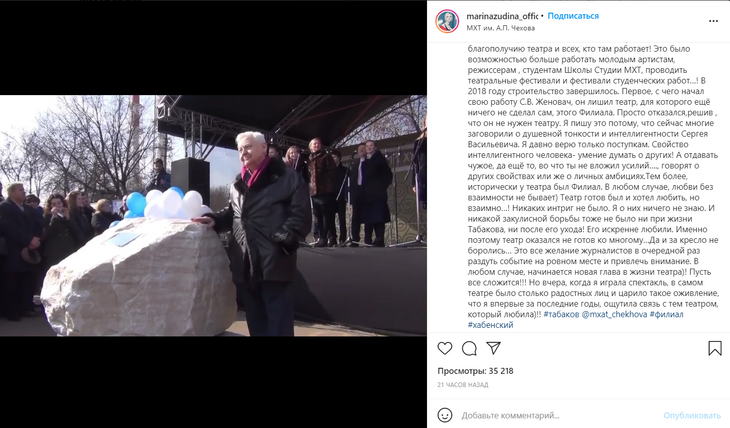The height and width of the screenshot is (428, 730).
Task: Open emoji picker smiley icon
Action: tap(445, 415)
